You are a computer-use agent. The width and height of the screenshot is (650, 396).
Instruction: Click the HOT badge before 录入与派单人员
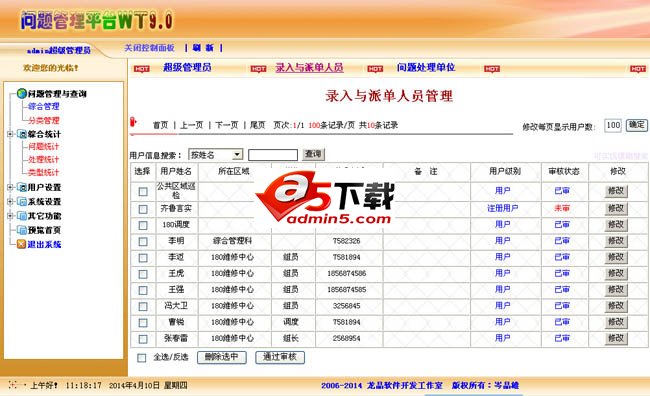pos(258,69)
